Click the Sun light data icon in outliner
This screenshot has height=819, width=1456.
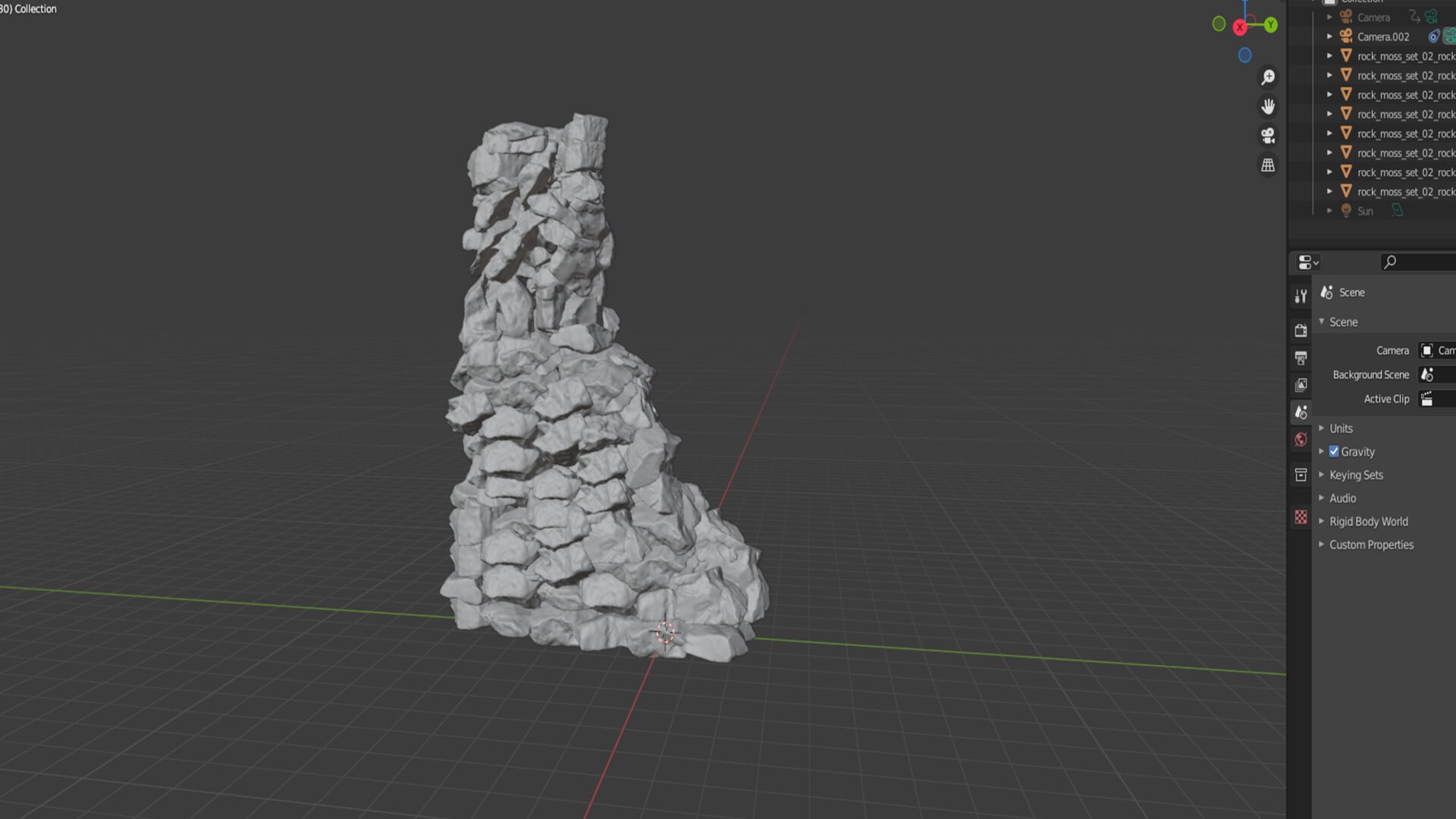[1397, 211]
